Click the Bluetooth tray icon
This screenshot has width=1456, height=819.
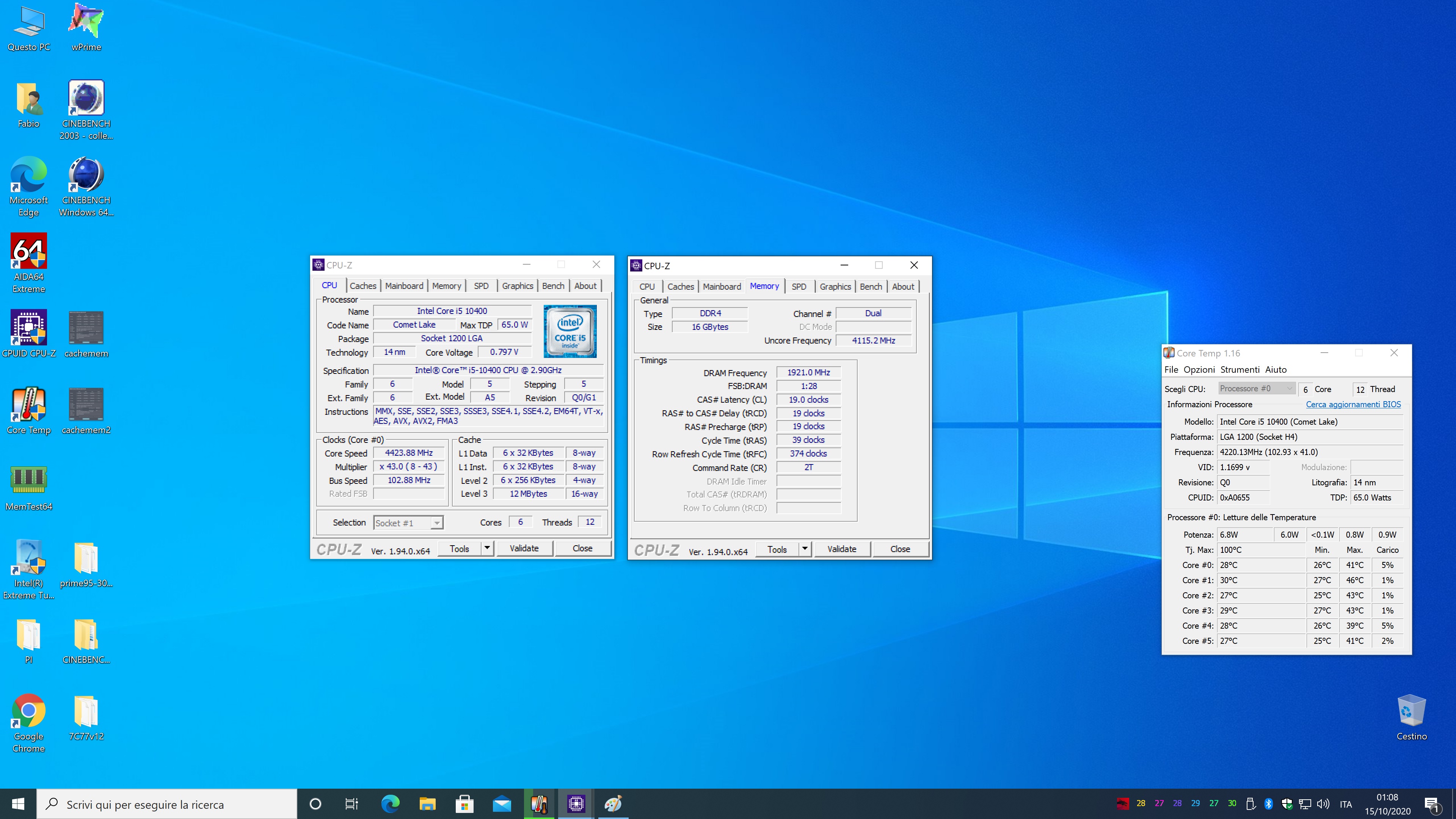tap(1268, 804)
